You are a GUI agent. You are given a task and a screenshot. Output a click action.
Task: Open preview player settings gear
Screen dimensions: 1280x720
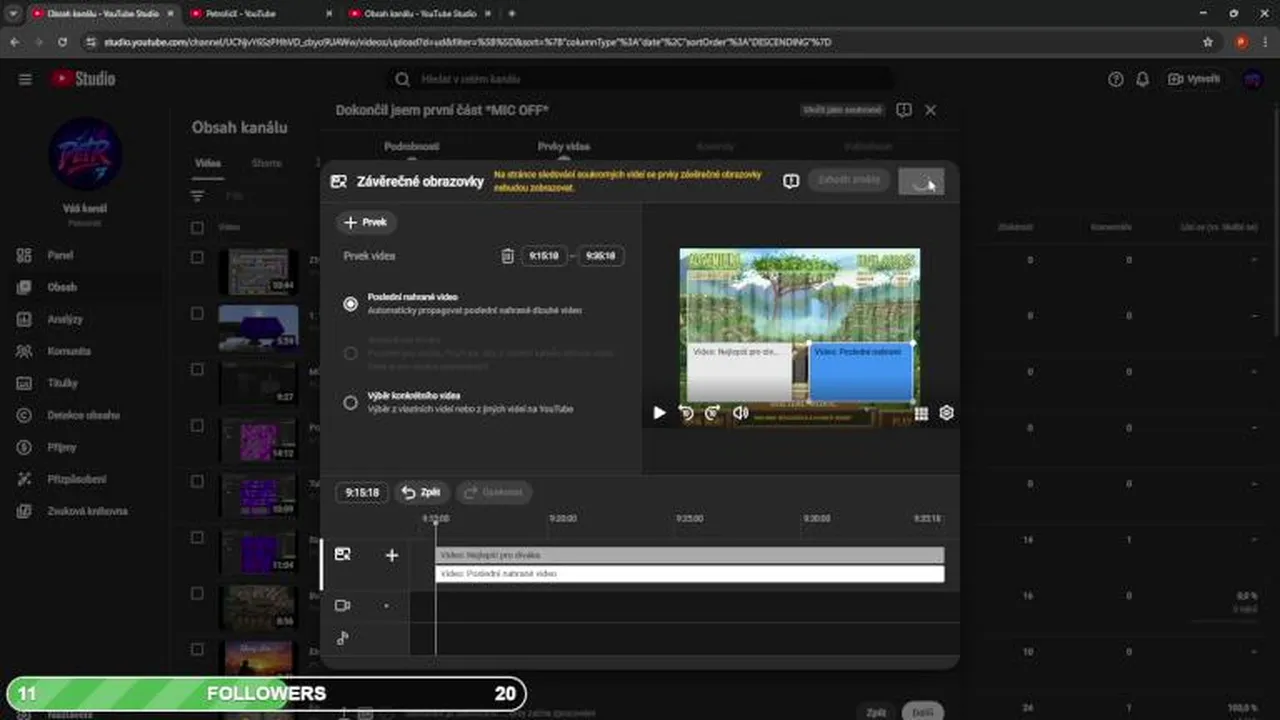click(x=947, y=413)
